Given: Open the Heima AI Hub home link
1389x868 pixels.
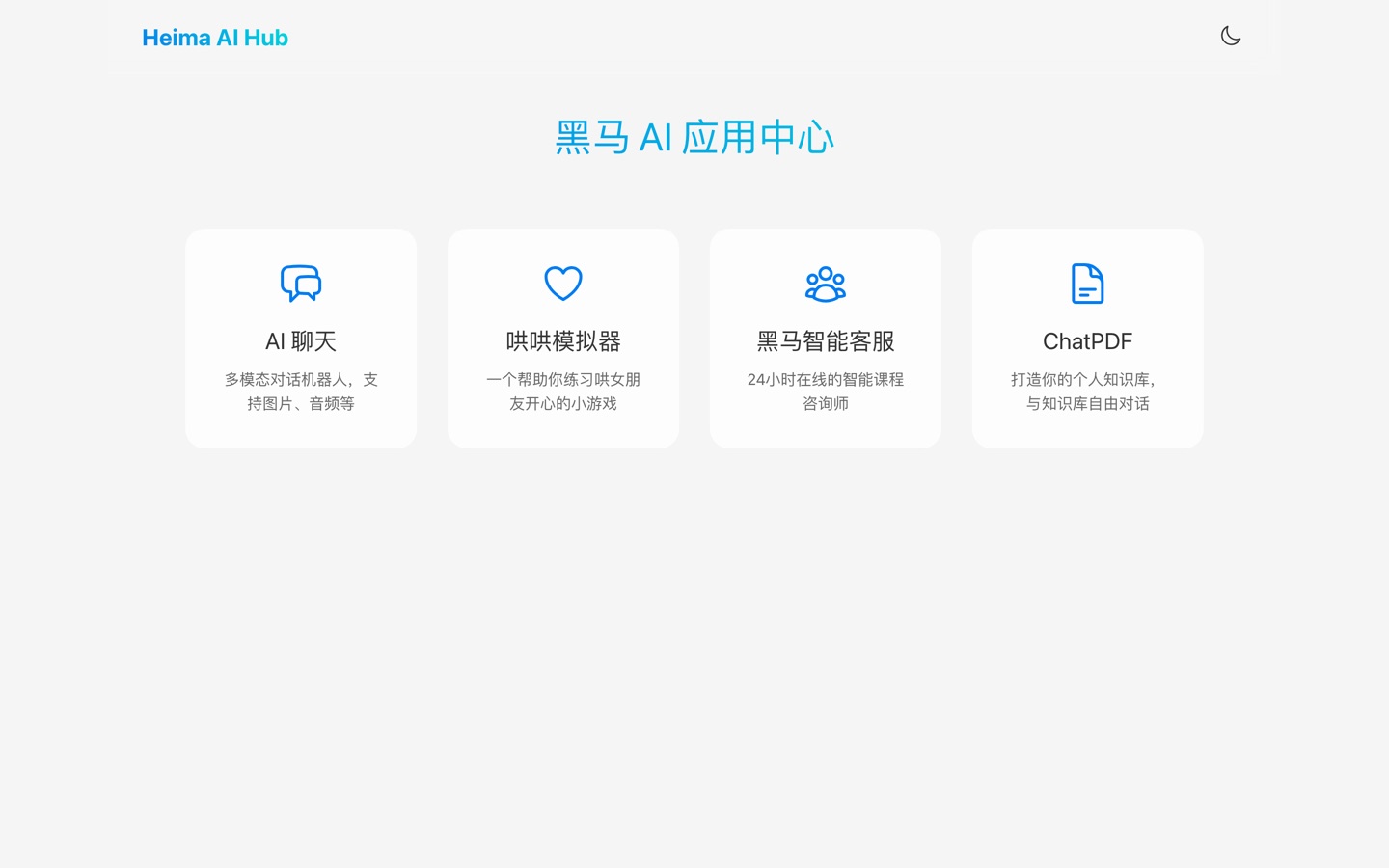Looking at the screenshot, I should pos(215,38).
